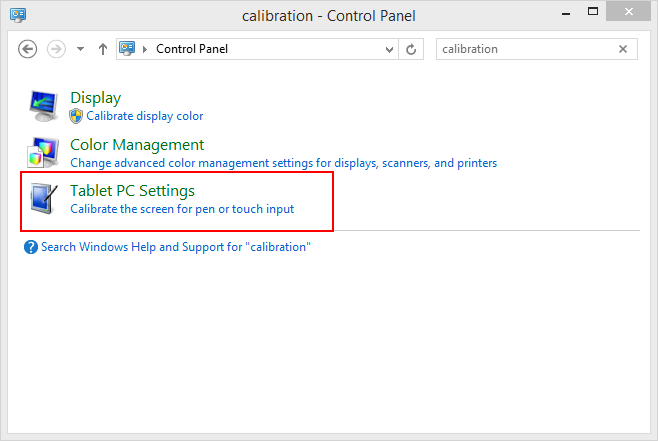The image size is (658, 441).
Task: Open the Color Management icon
Action: 43,152
